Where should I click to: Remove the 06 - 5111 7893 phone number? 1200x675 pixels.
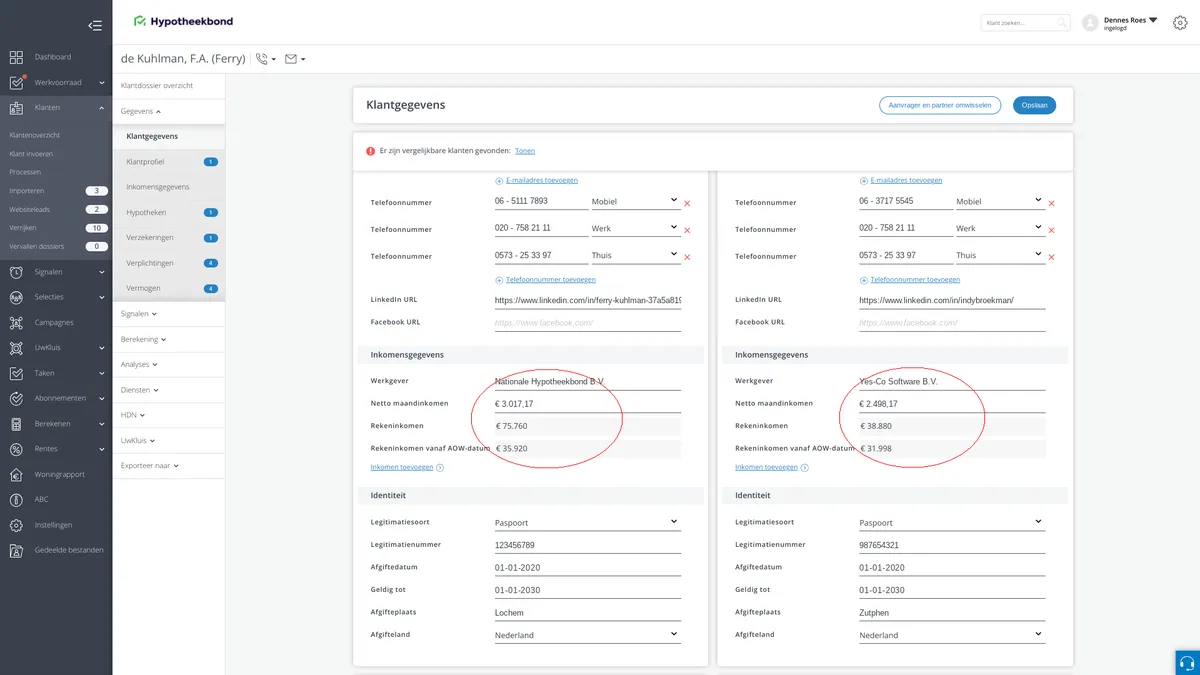click(x=687, y=203)
